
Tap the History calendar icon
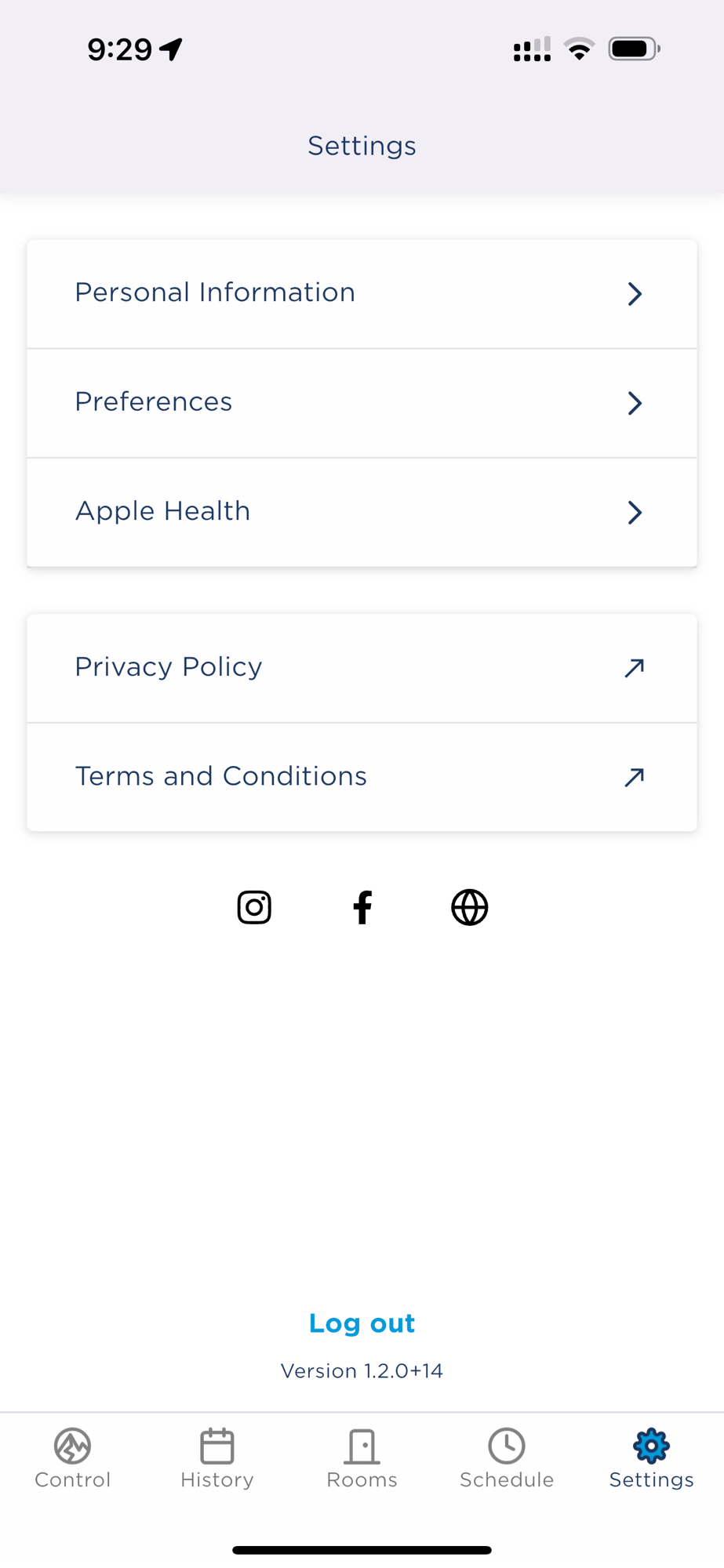click(x=217, y=1446)
